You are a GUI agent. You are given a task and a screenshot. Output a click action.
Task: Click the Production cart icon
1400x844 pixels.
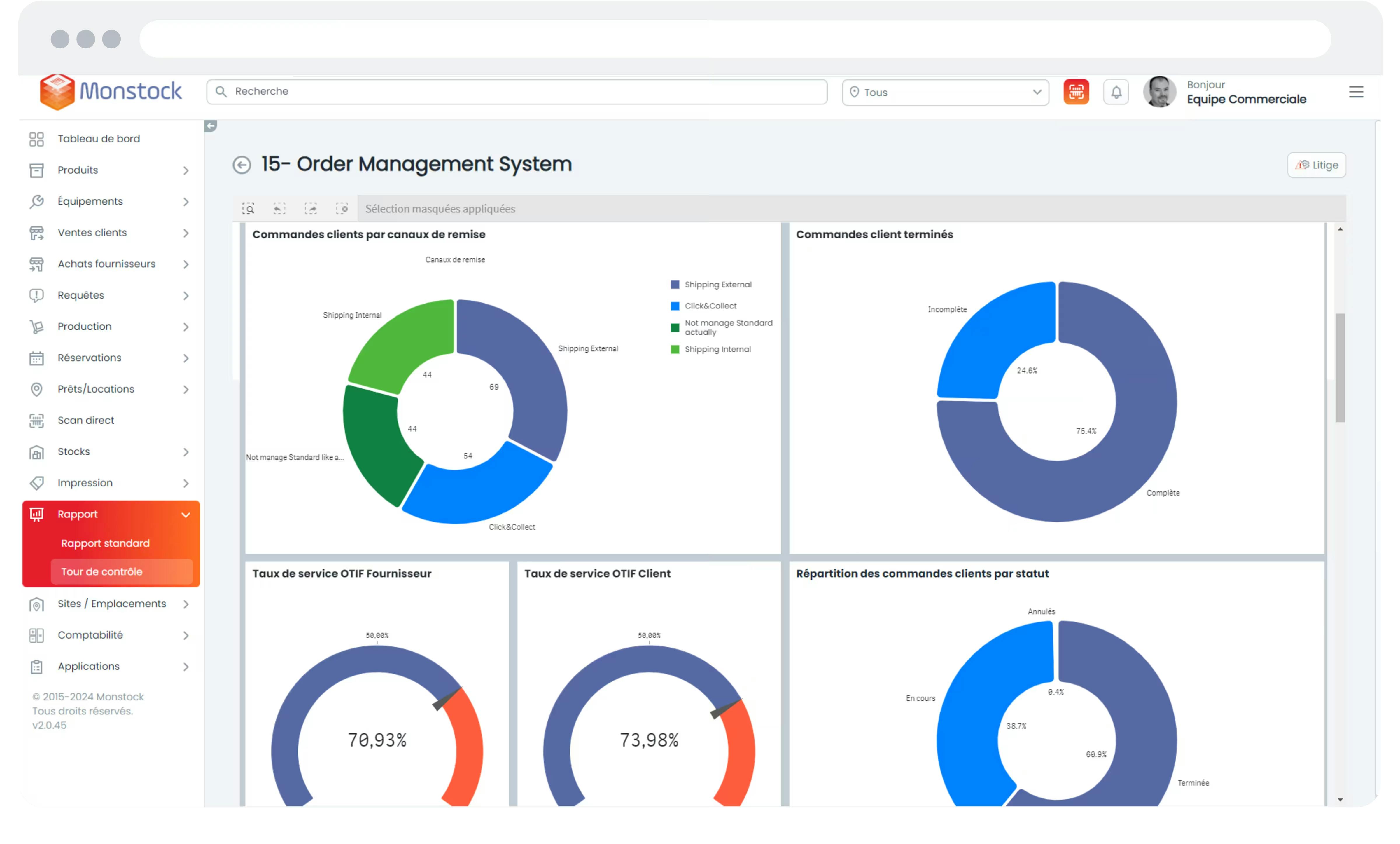pos(36,327)
